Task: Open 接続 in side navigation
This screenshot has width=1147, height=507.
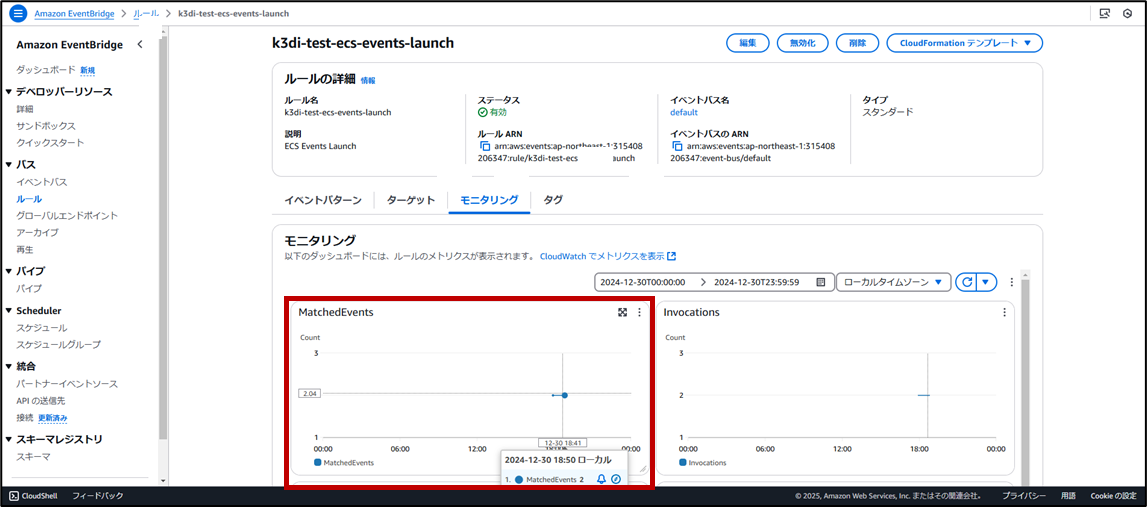Action: pyautogui.click(x=25, y=418)
